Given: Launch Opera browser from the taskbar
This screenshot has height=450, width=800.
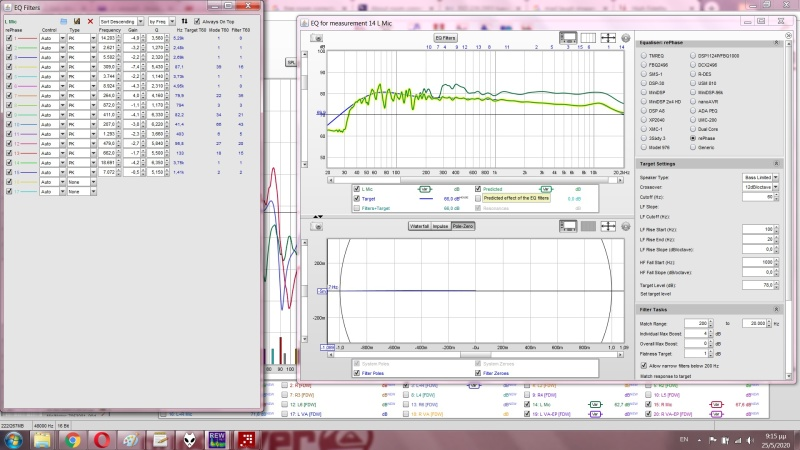Looking at the screenshot, I should pyautogui.click(x=102, y=439).
